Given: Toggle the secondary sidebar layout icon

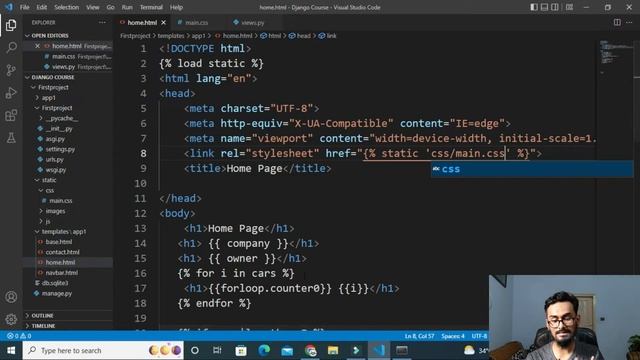Looking at the screenshot, I should (555, 7).
